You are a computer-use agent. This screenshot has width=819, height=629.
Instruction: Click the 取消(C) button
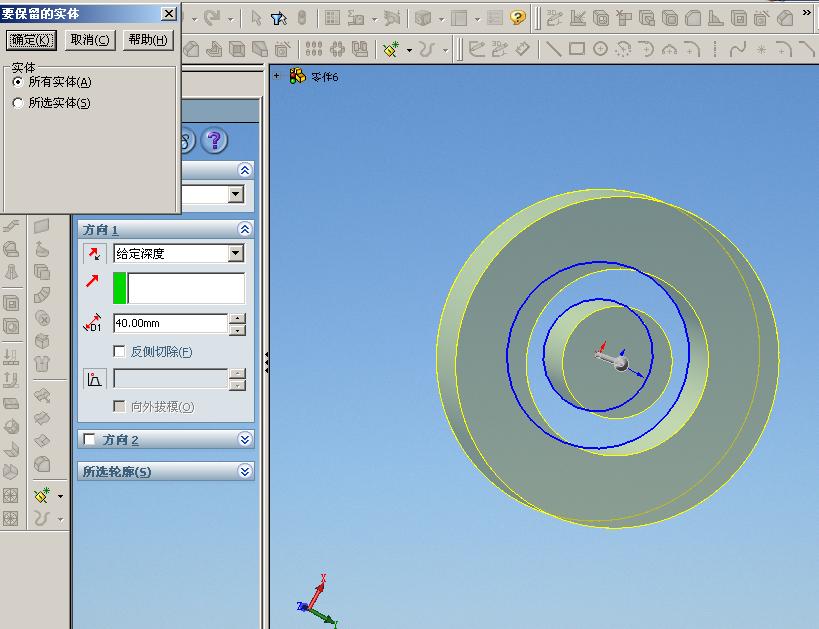[90, 40]
